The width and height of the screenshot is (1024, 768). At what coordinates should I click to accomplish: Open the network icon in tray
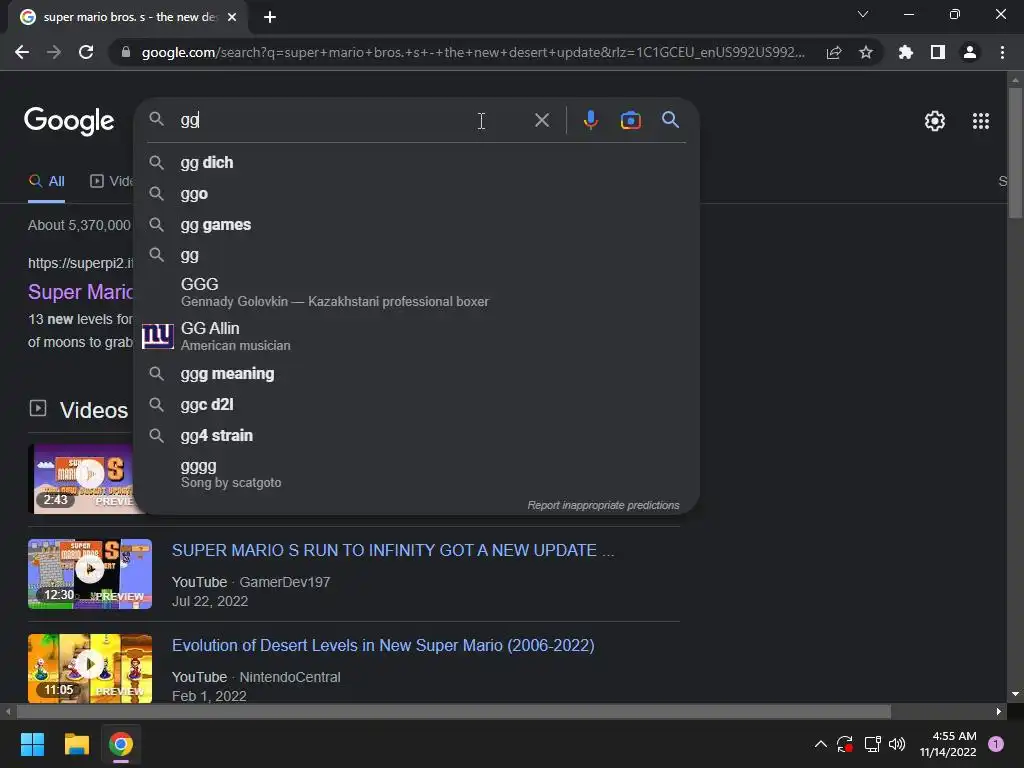pos(872,744)
